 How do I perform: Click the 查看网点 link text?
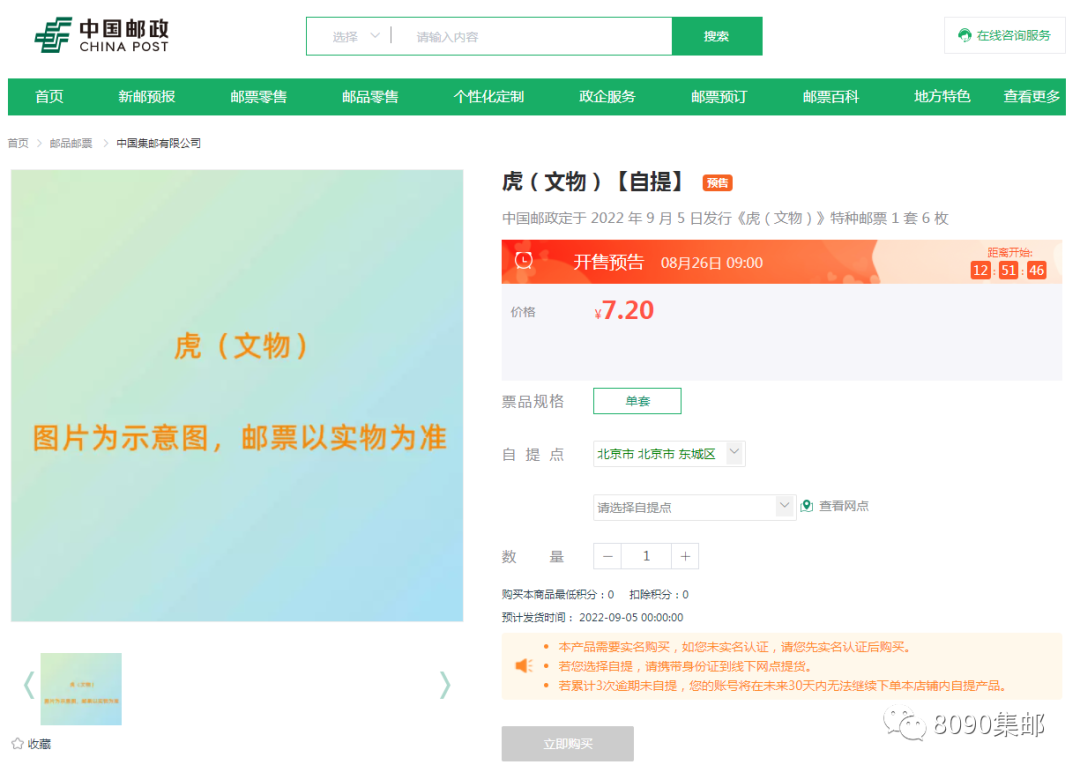[x=844, y=506]
